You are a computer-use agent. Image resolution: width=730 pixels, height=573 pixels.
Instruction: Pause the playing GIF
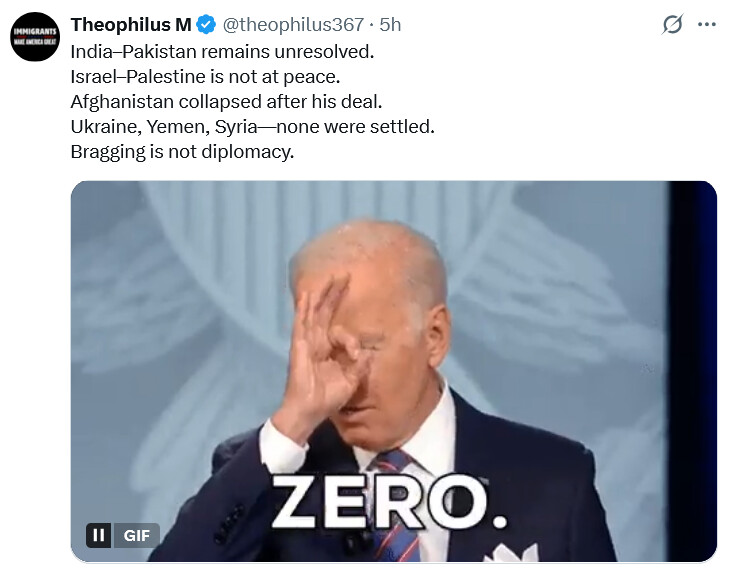tap(98, 535)
